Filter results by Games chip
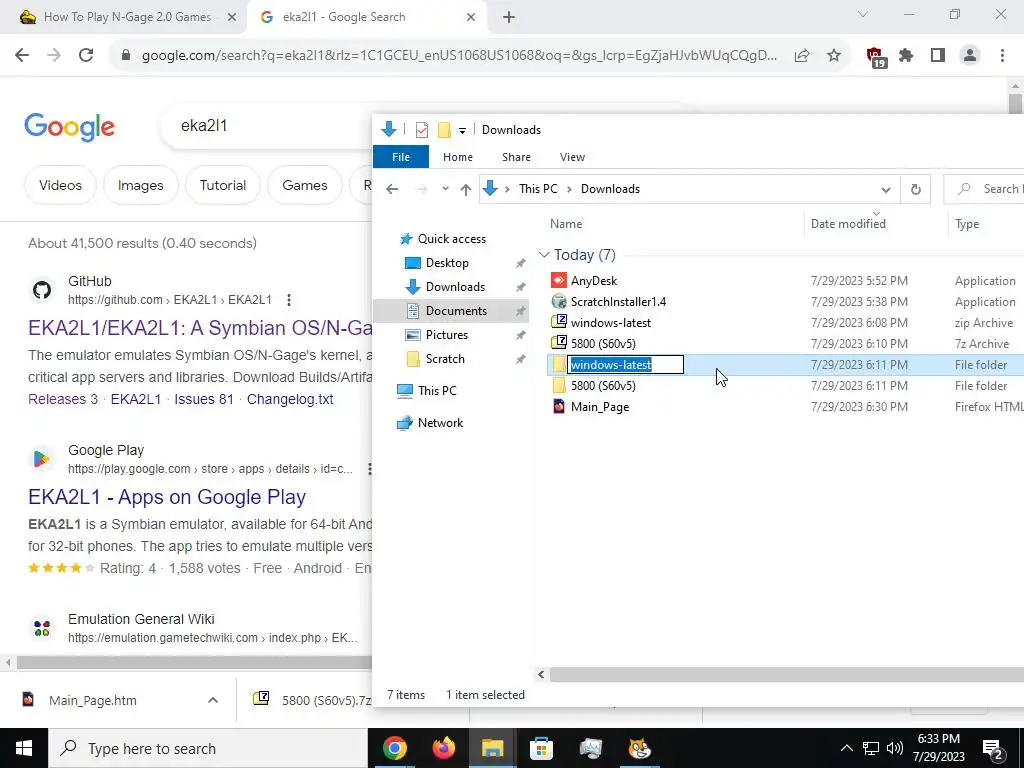This screenshot has width=1024, height=768. point(304,185)
